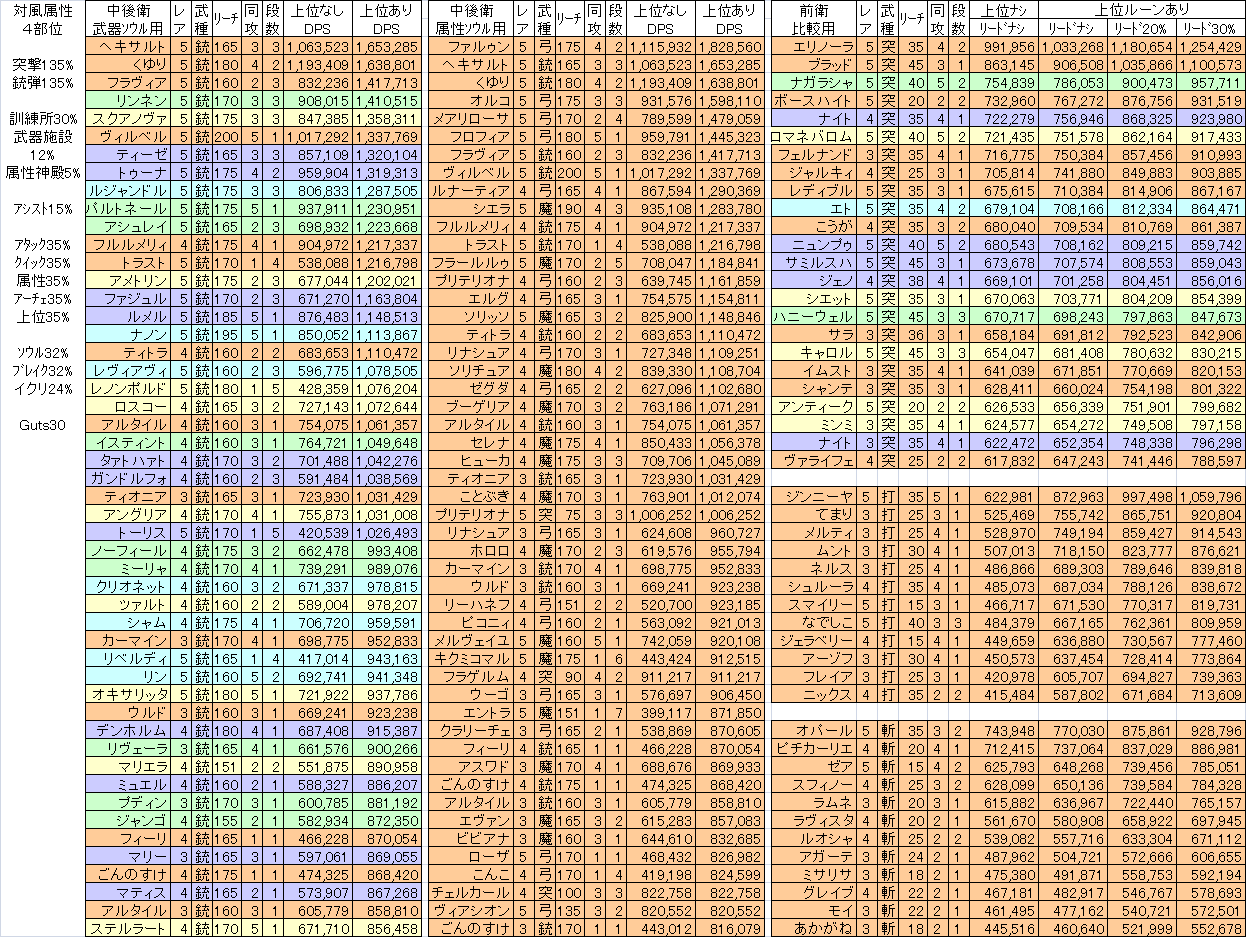Viewport: 1246px width, 937px height.
Task: Click the '1,828,560' DPS value
Action: pos(729,46)
